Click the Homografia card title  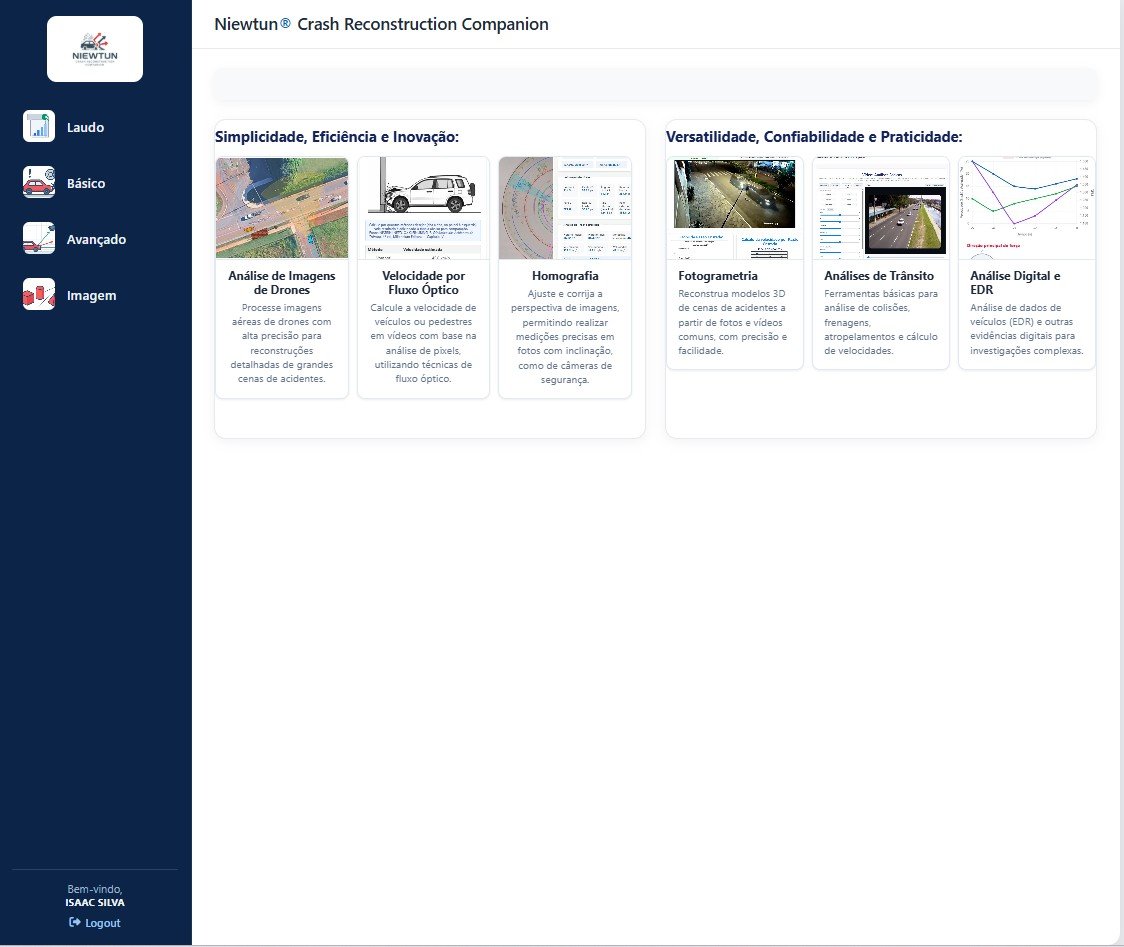click(x=565, y=276)
